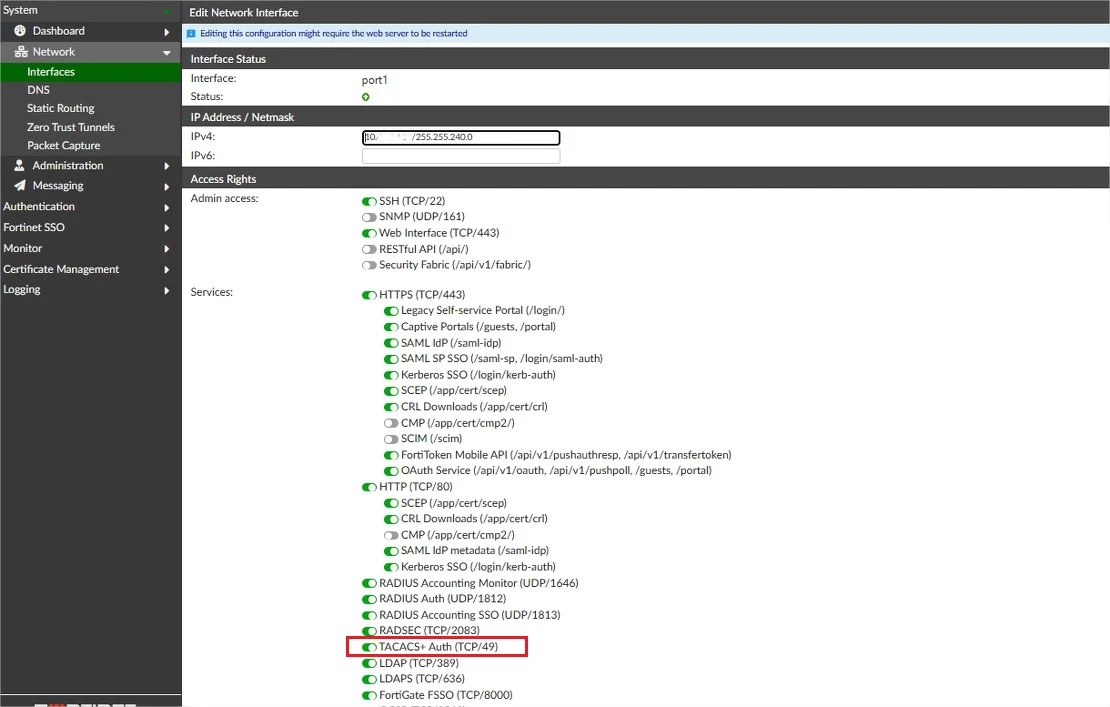Toggle TACACS+ Auth (TCP/49) service
Screen dimensions: 1110x707
tap(369, 648)
